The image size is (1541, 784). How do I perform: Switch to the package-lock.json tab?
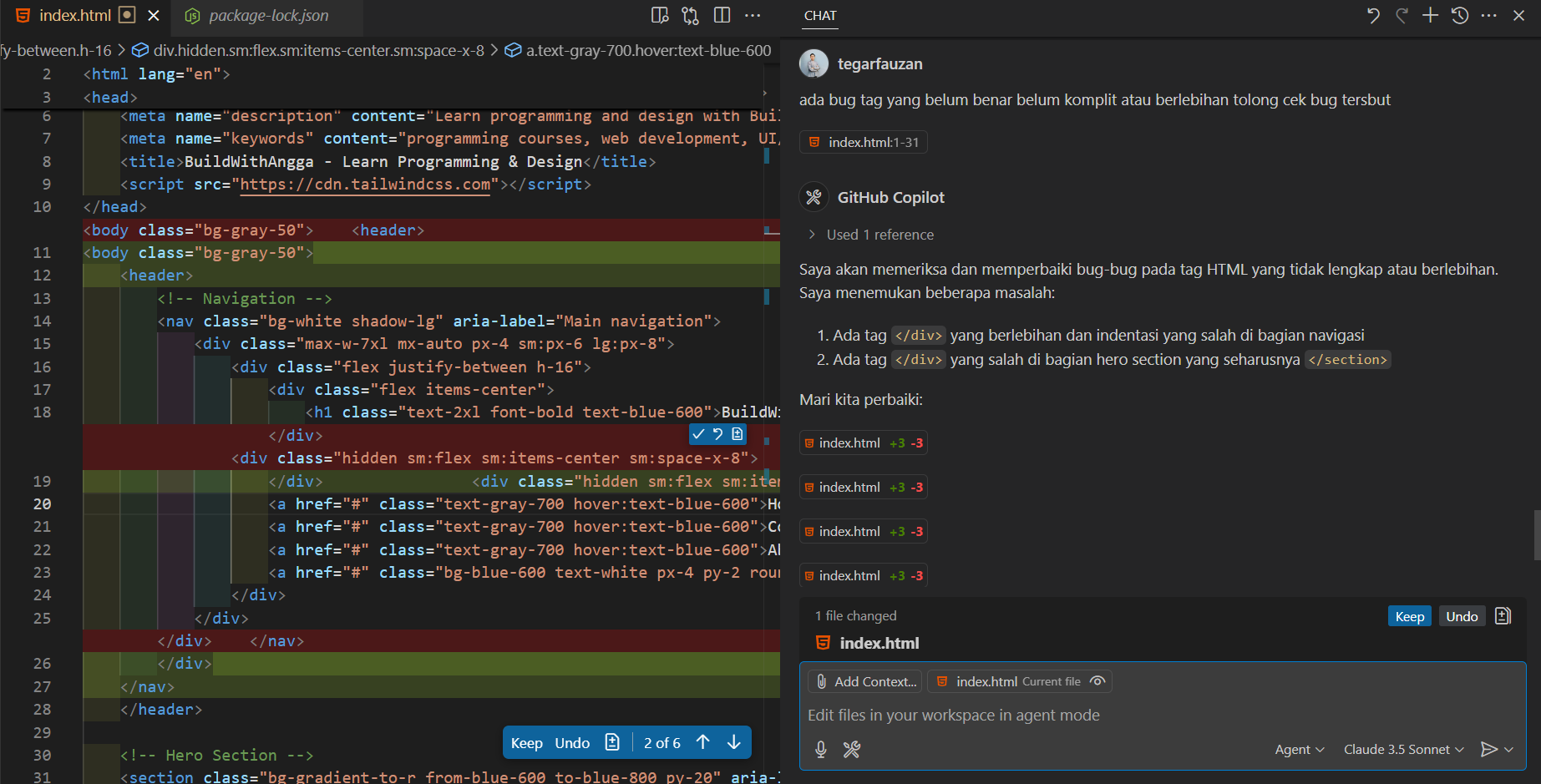267,15
